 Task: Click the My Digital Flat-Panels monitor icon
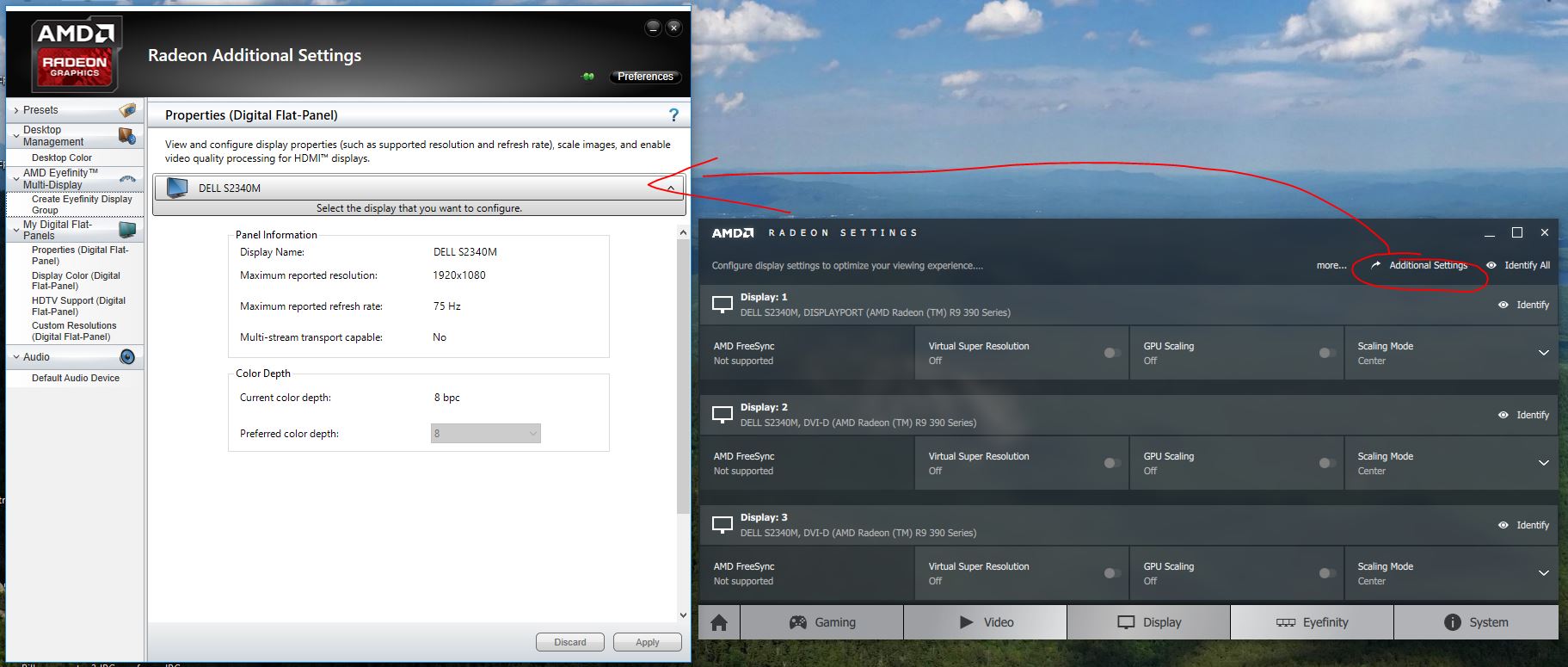[x=127, y=230]
